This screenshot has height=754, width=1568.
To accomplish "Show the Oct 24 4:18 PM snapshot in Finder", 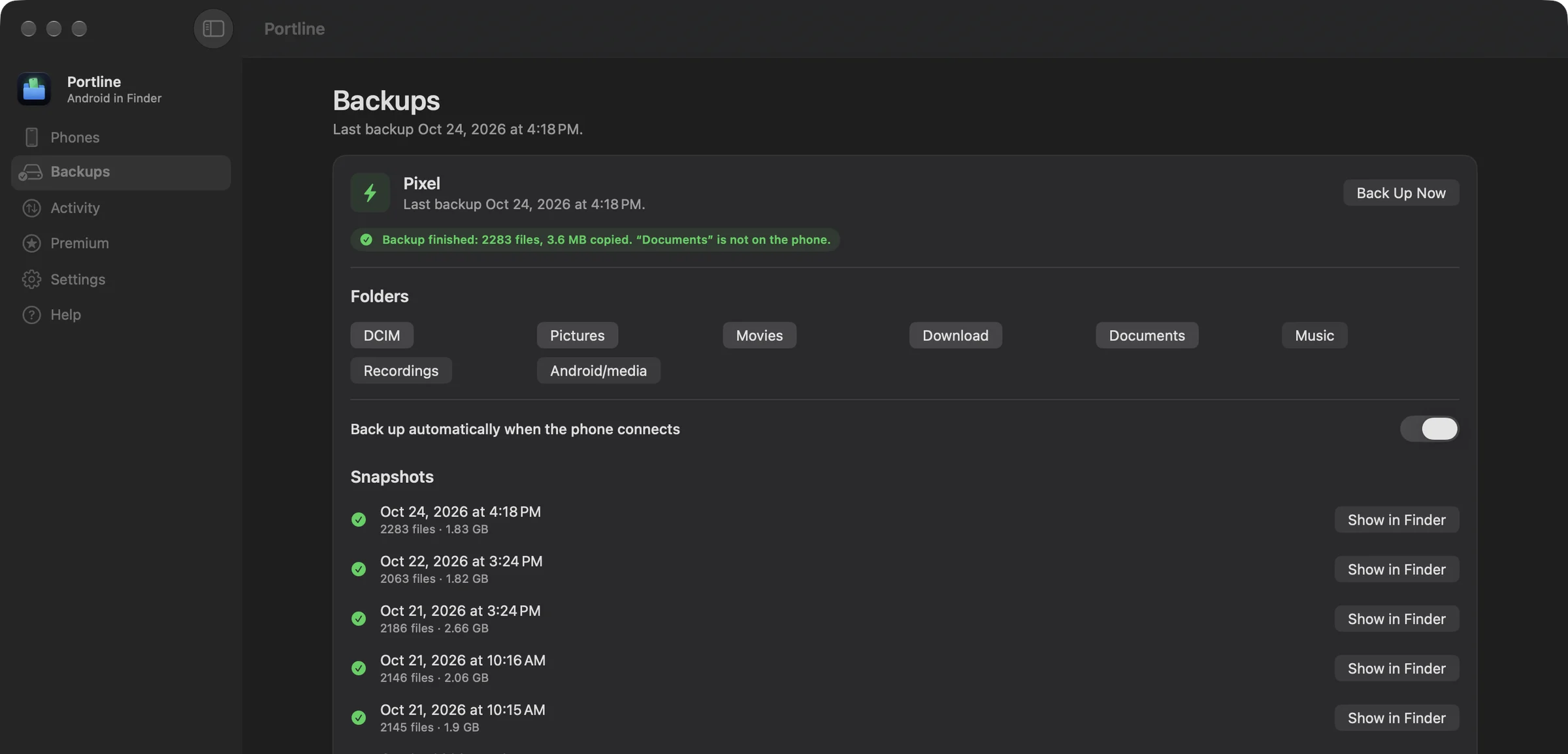I will 1396,519.
